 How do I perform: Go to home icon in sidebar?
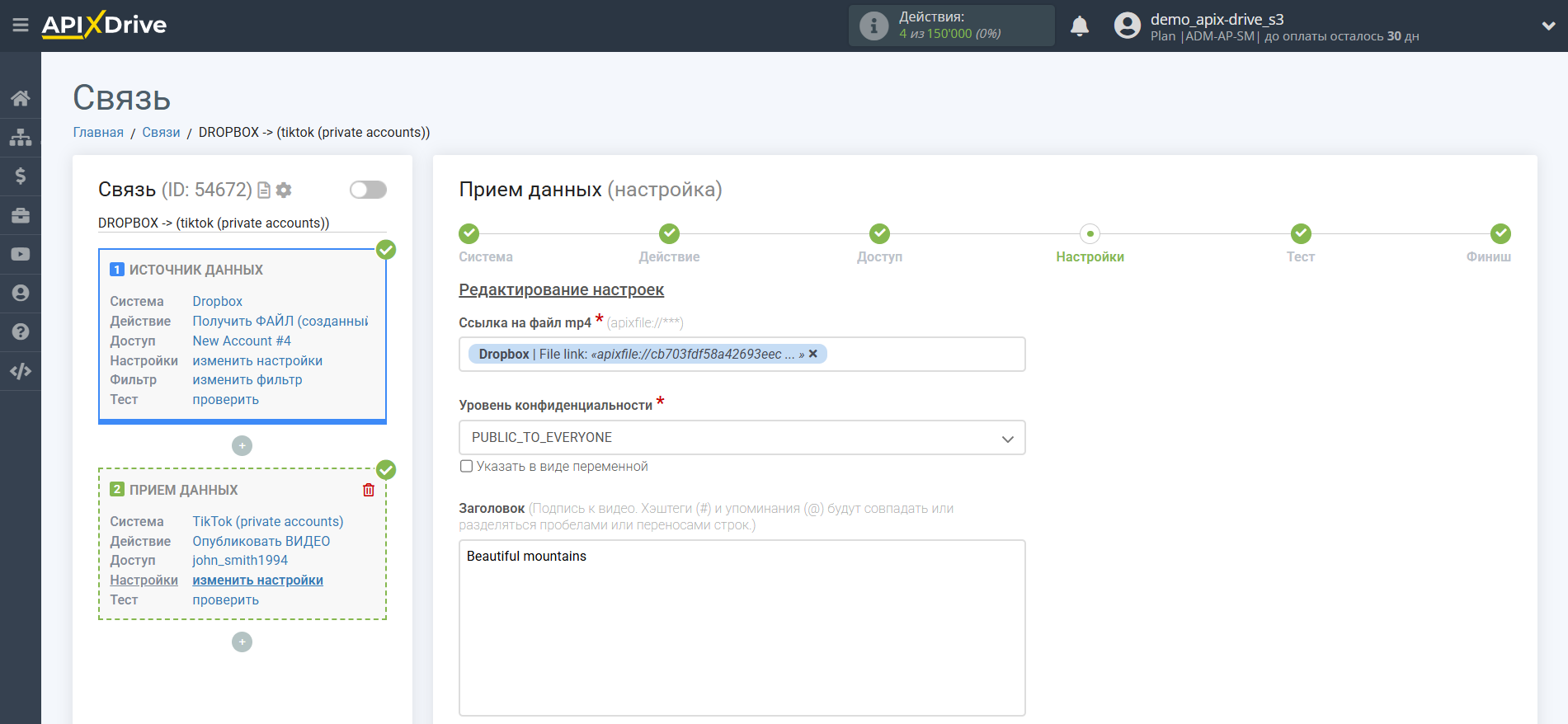pos(21,98)
